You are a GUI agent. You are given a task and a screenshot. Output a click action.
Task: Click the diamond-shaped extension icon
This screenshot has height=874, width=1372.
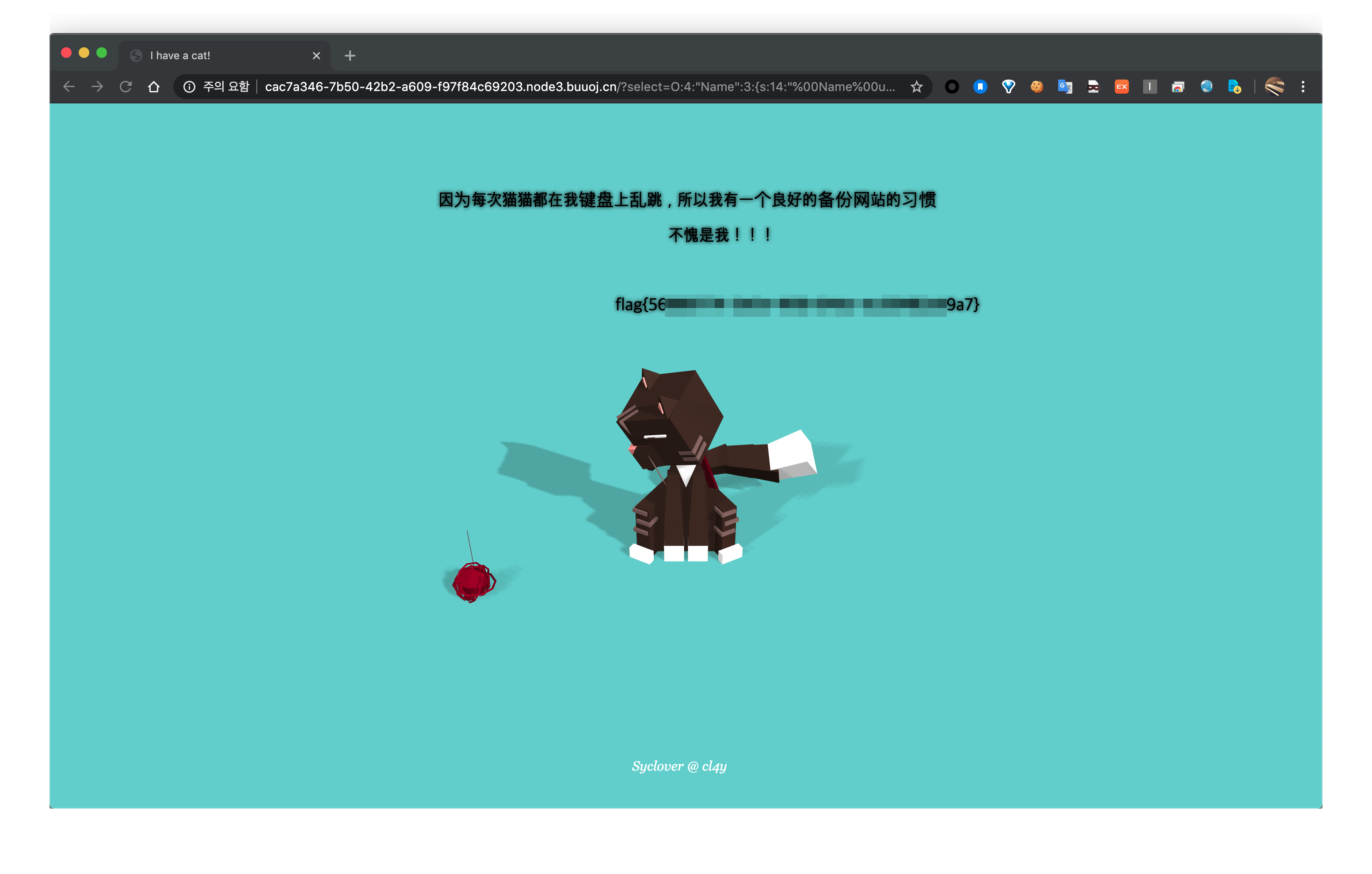tap(1008, 87)
